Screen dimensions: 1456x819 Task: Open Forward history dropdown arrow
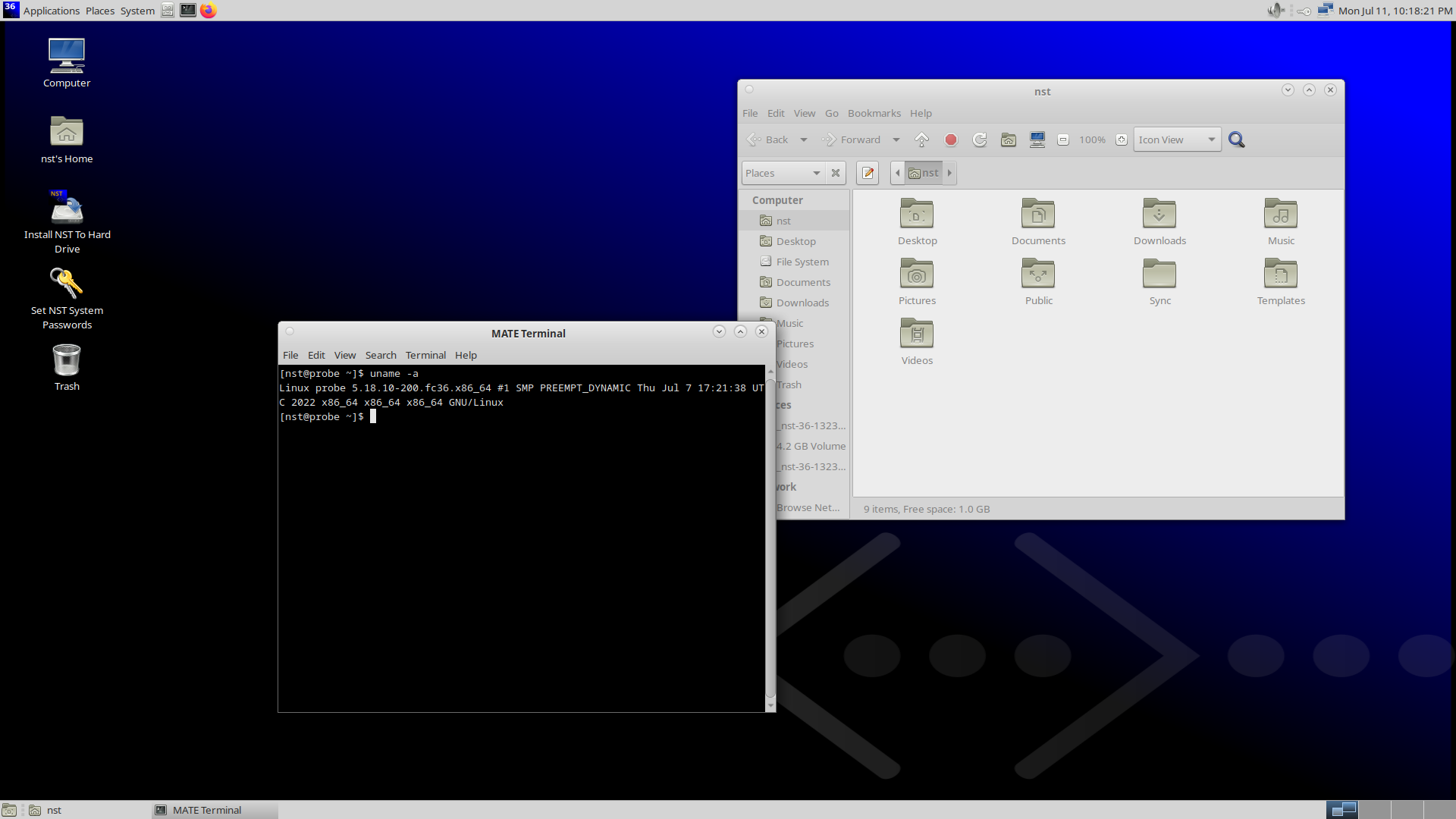[x=896, y=140]
